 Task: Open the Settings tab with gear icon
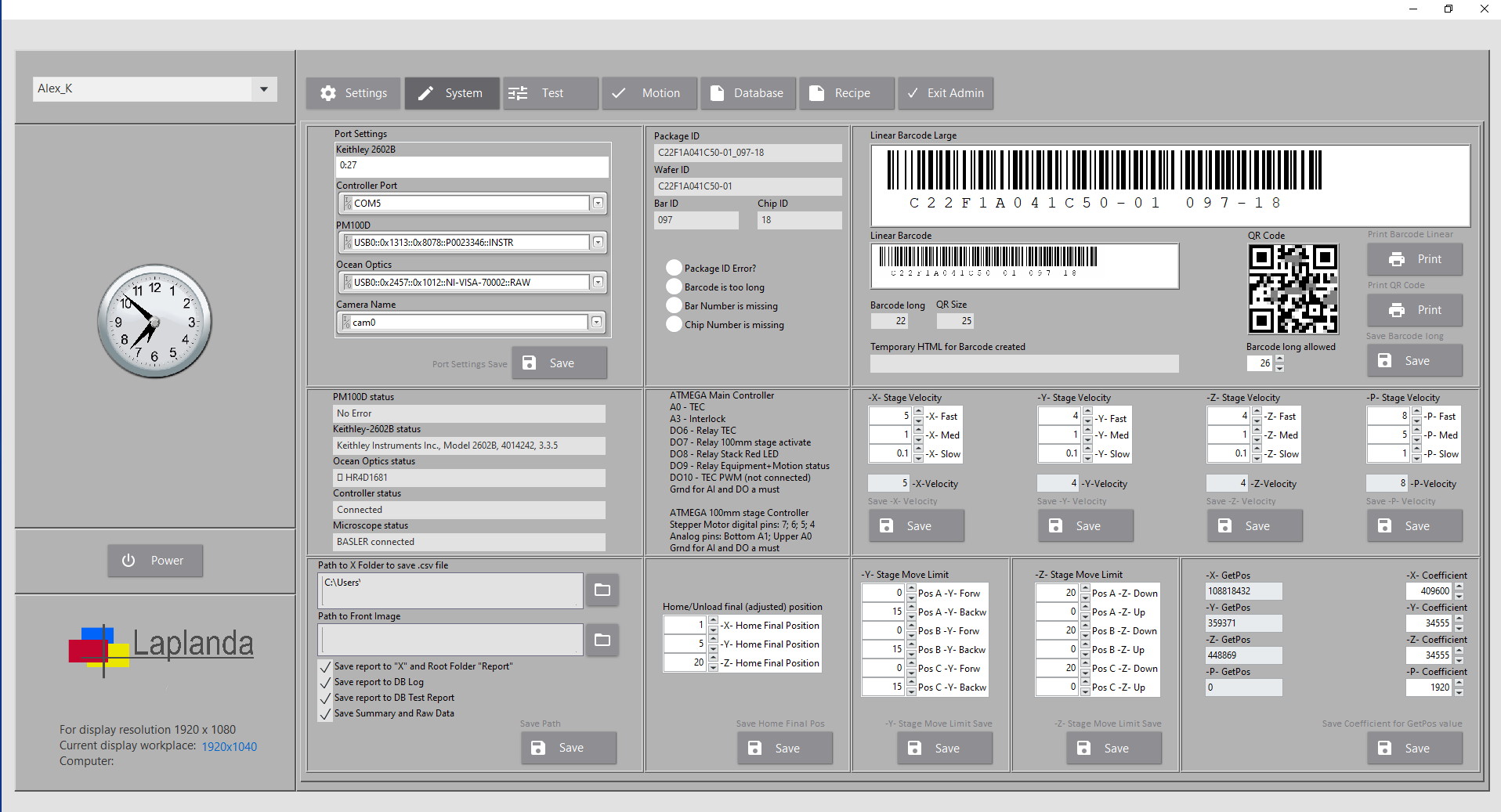tap(353, 93)
